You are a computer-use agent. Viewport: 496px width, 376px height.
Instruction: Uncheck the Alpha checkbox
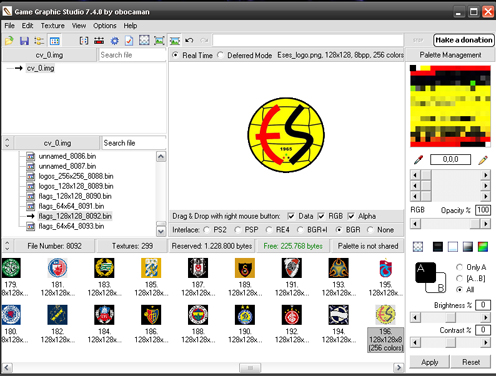[x=351, y=216]
